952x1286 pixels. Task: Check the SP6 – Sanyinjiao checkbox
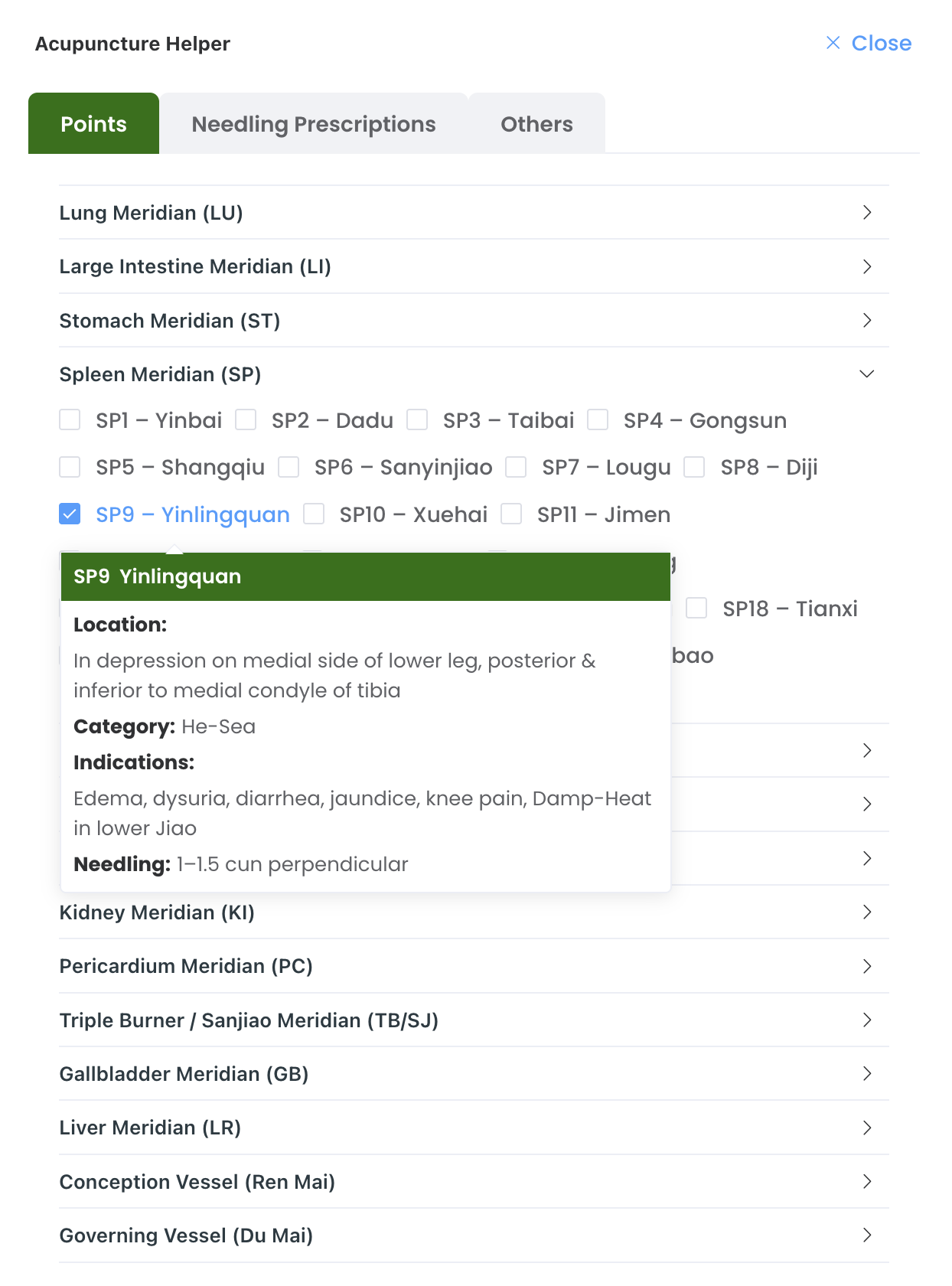point(289,467)
